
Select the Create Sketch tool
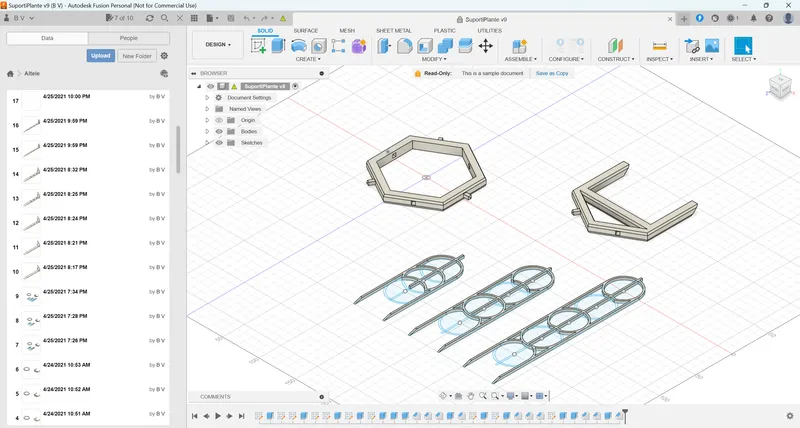(259, 46)
